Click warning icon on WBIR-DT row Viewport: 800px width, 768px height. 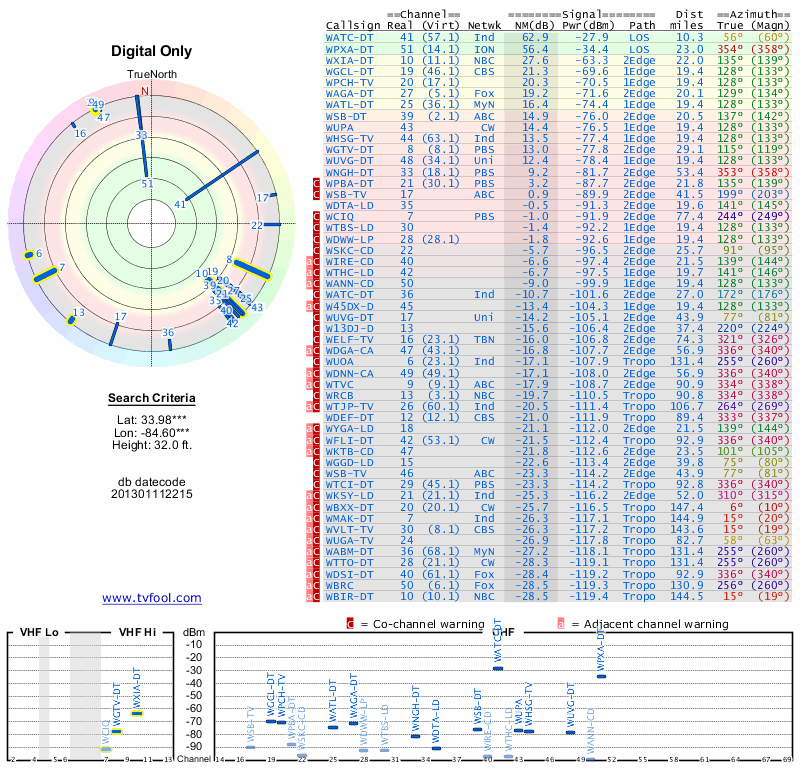(x=313, y=597)
